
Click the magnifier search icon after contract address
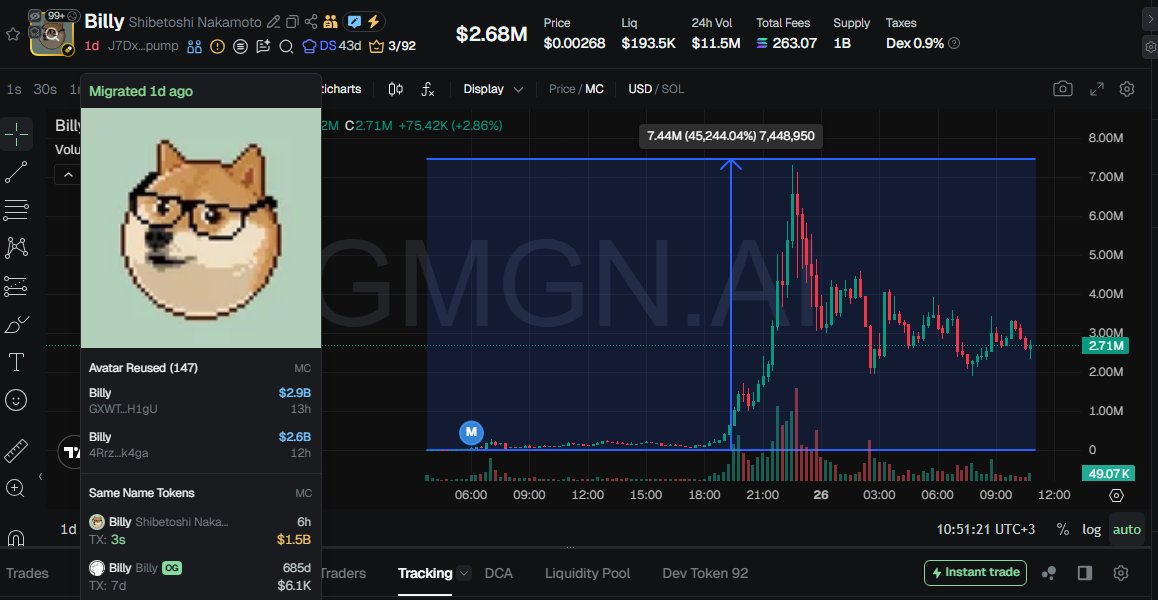click(x=287, y=47)
